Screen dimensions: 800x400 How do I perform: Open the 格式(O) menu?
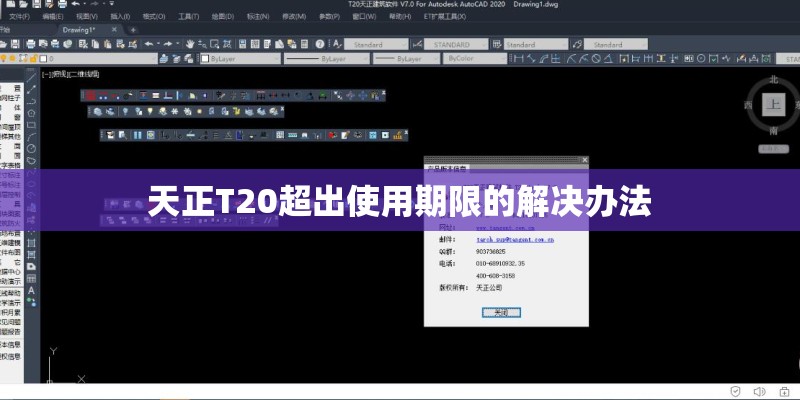click(154, 16)
